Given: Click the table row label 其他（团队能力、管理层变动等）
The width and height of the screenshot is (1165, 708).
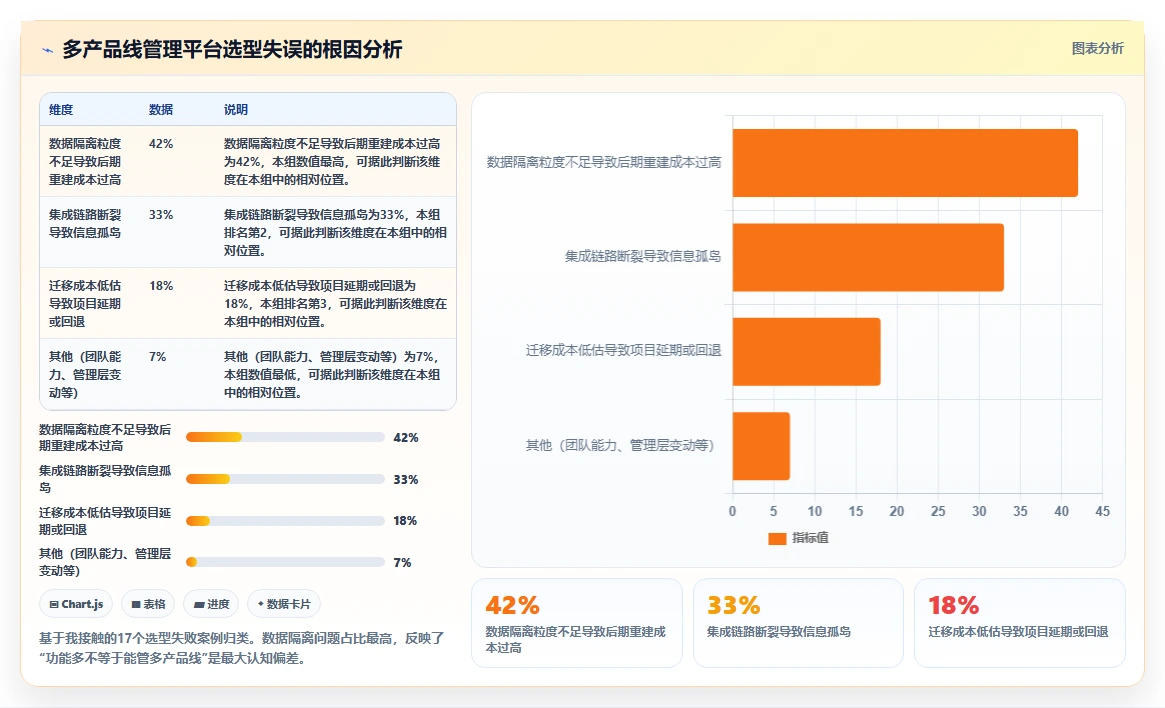Looking at the screenshot, I should [x=85, y=374].
